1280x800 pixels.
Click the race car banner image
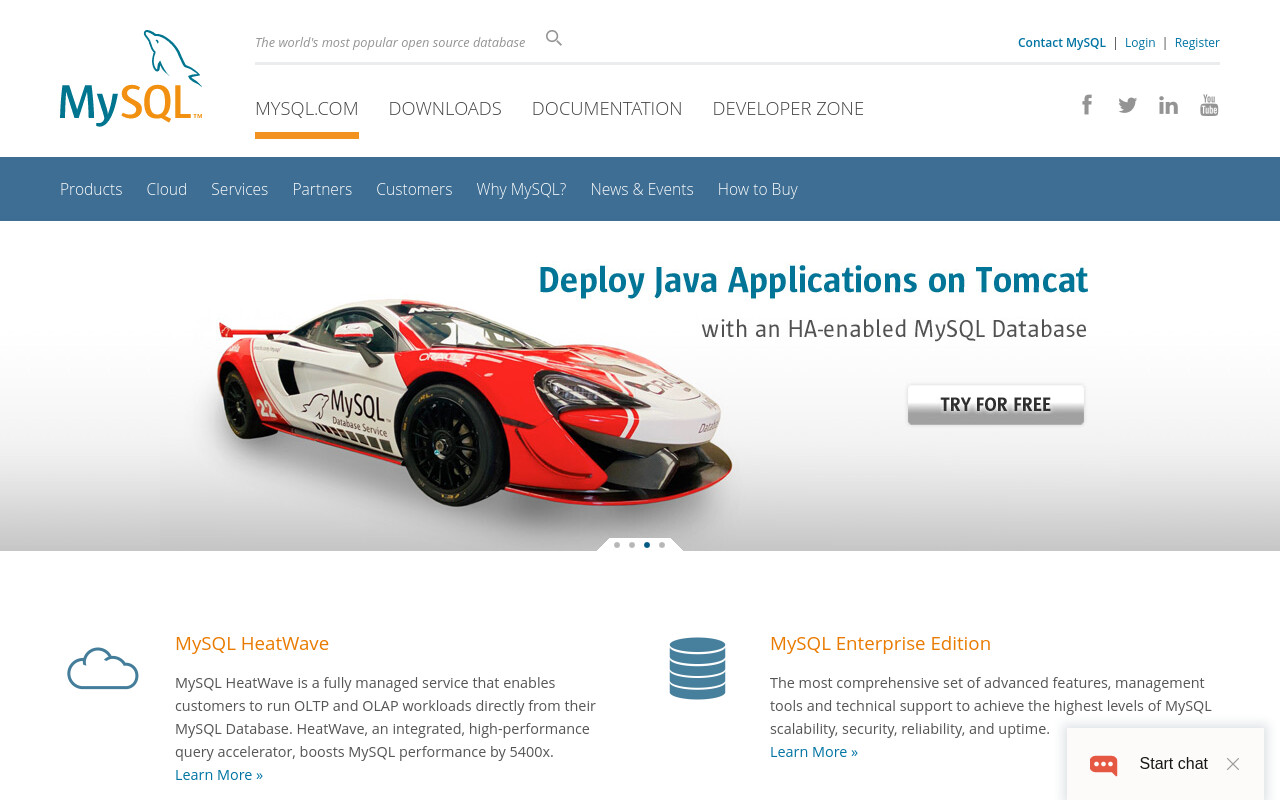click(x=475, y=402)
